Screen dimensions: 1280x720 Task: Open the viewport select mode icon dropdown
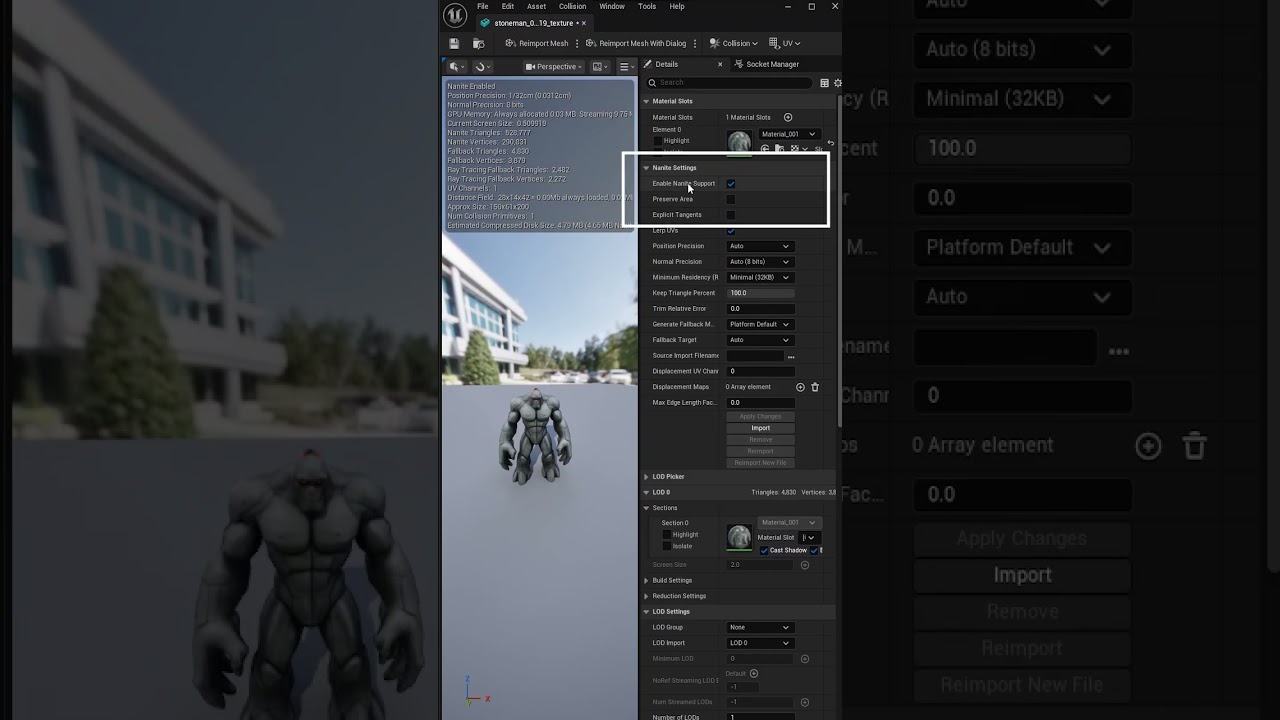pyautogui.click(x=457, y=67)
